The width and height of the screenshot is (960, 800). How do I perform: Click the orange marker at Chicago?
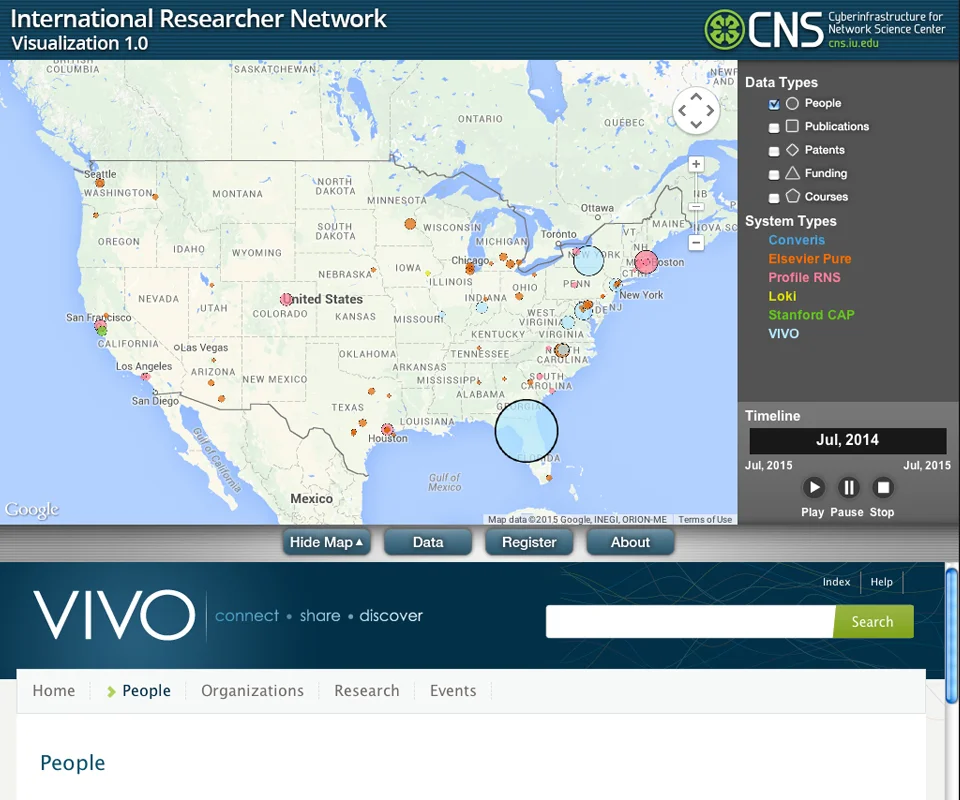pos(470,268)
